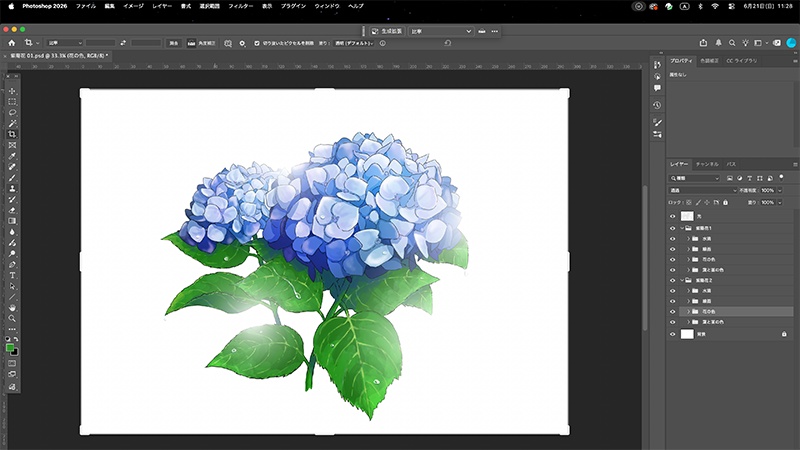Swap crop width and height values
Viewport: 800px width, 450px height.
(123, 43)
